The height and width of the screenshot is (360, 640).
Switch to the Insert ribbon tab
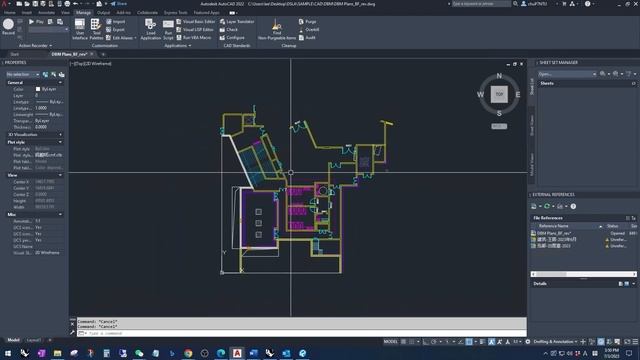[x=27, y=13]
